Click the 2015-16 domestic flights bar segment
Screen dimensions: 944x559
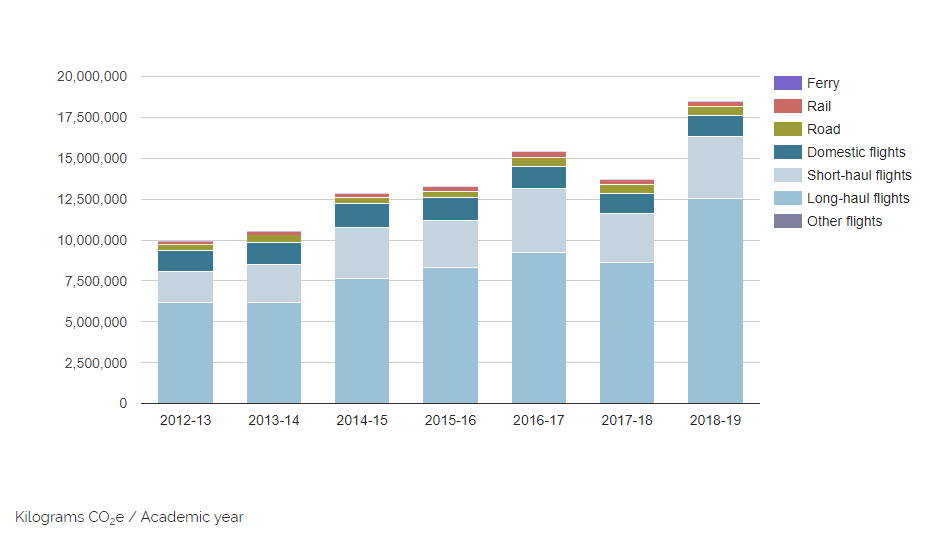point(450,209)
